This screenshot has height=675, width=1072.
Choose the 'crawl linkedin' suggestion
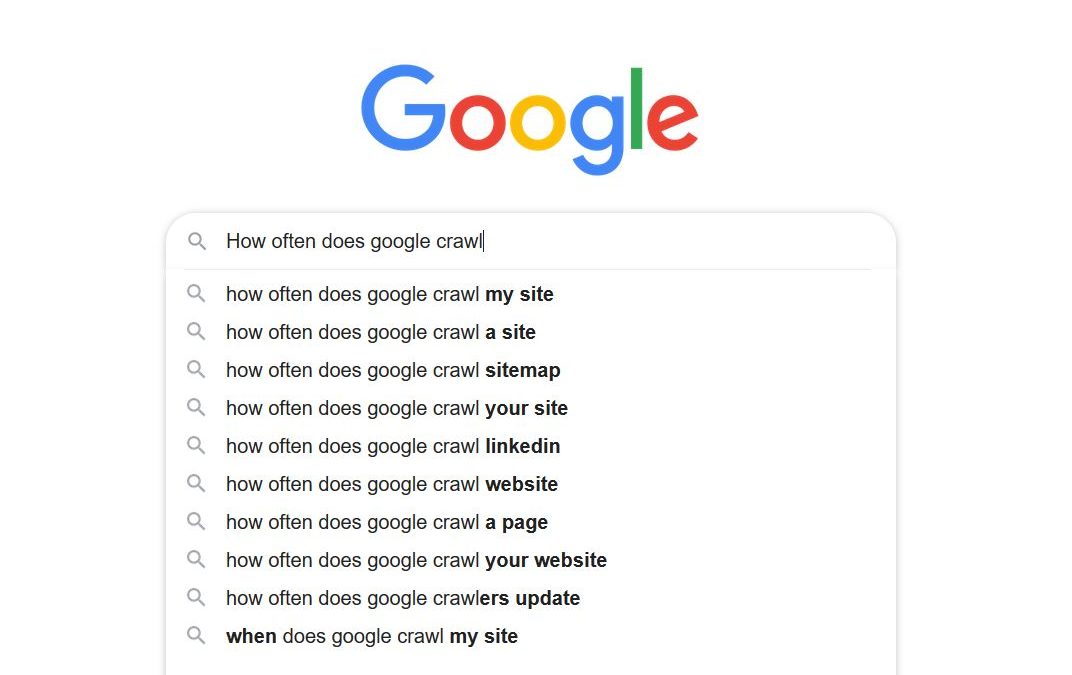[393, 446]
